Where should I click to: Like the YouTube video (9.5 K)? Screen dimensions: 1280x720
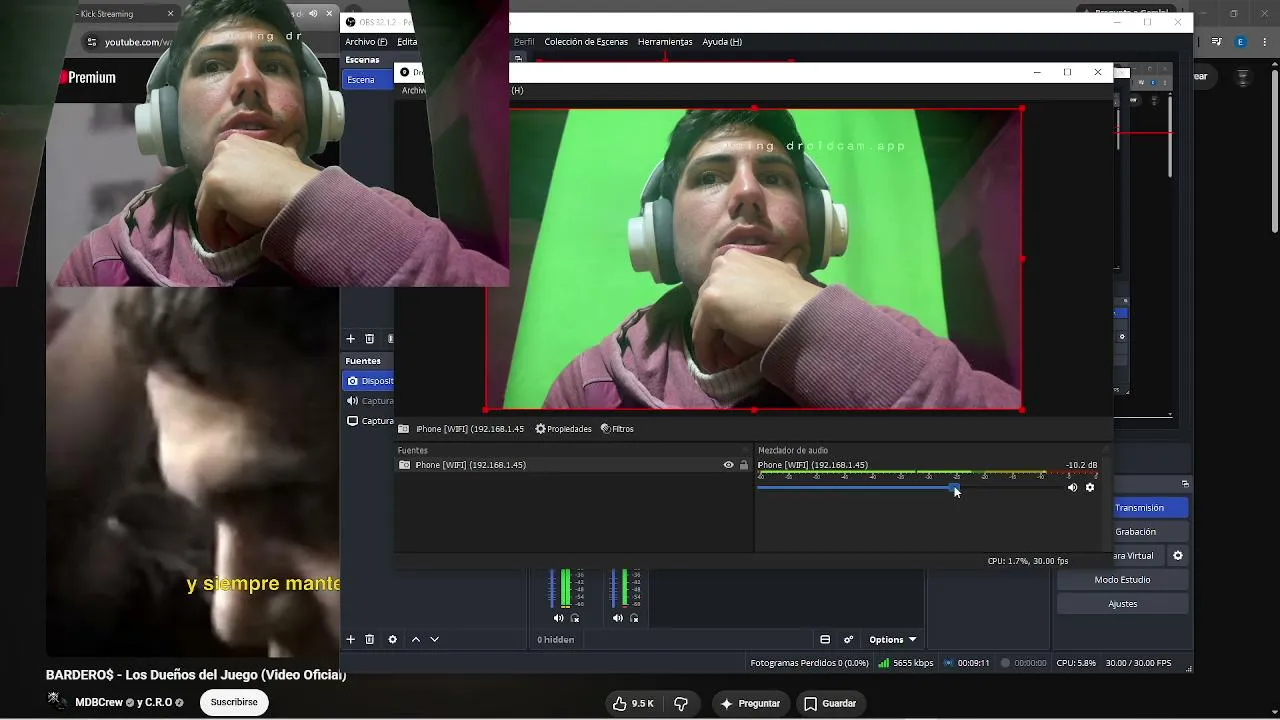click(x=633, y=704)
